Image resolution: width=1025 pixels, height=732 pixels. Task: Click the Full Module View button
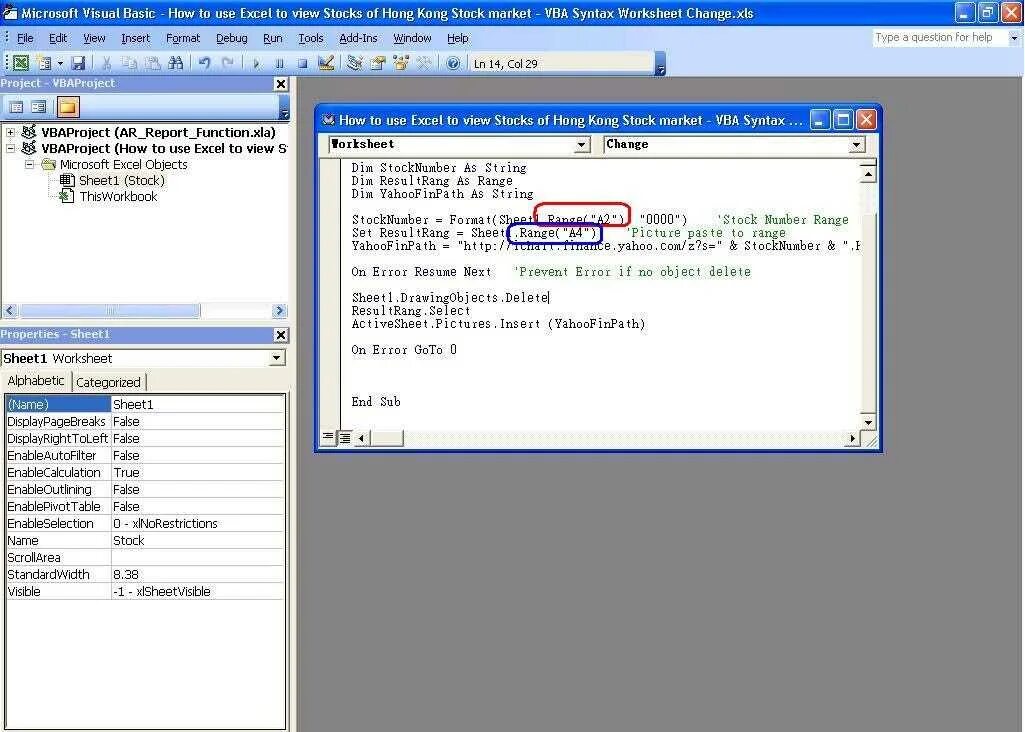(x=344, y=437)
